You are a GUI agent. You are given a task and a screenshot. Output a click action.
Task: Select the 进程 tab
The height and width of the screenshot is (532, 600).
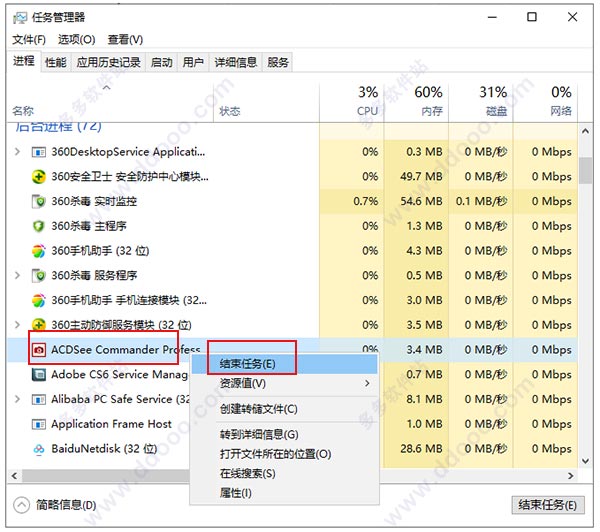click(24, 61)
